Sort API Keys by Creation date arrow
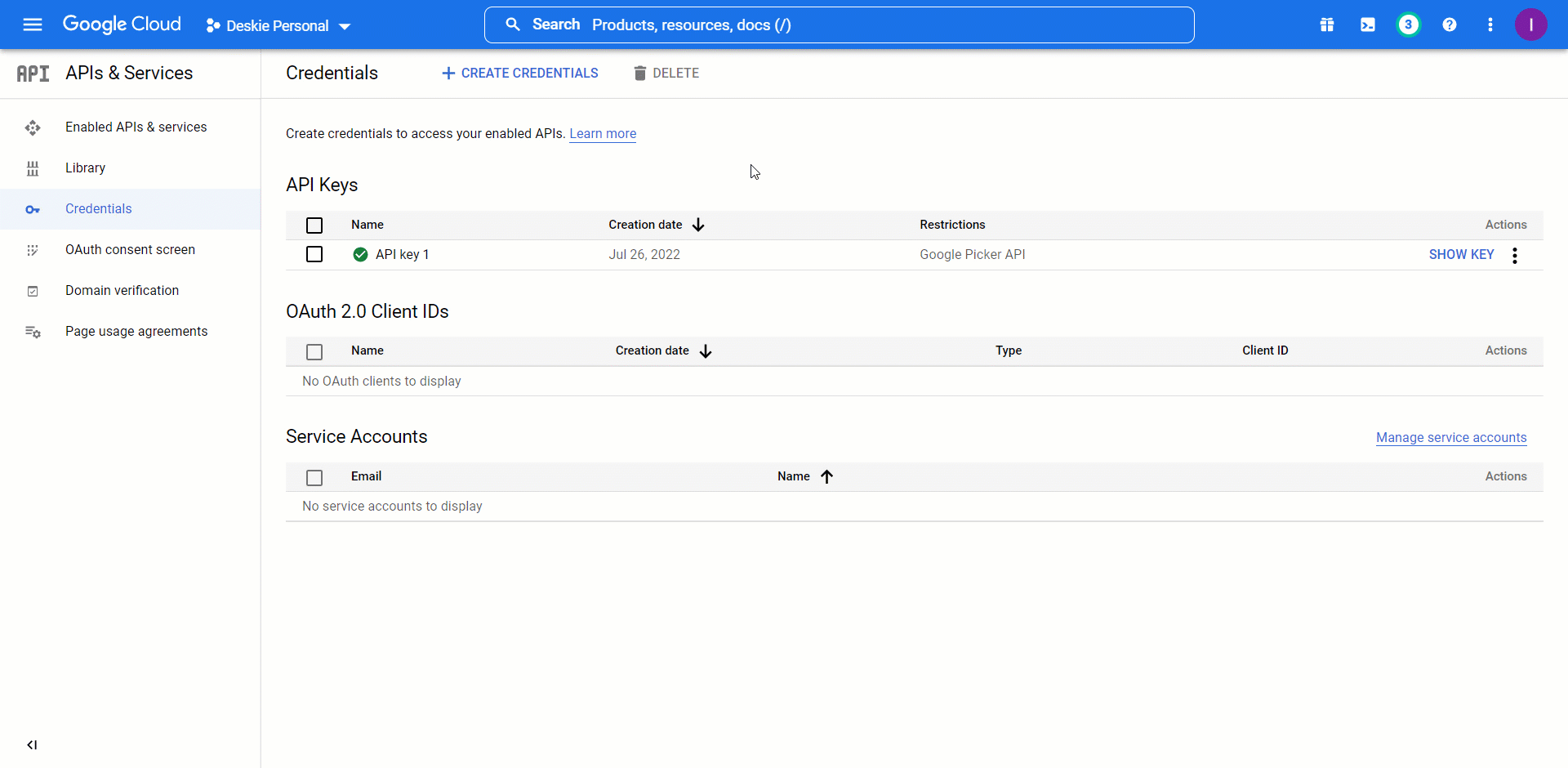Image resolution: width=1568 pixels, height=768 pixels. (698, 225)
